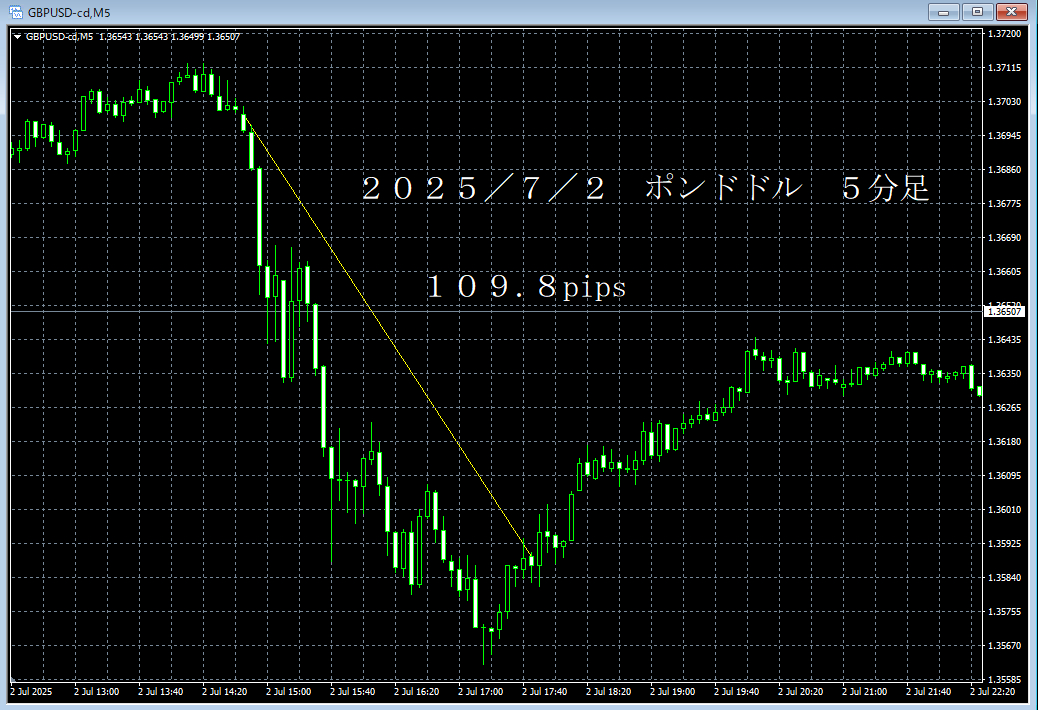Click price scale value 1.35840
Viewport: 1038px width, 710px height.
pos(1004,578)
